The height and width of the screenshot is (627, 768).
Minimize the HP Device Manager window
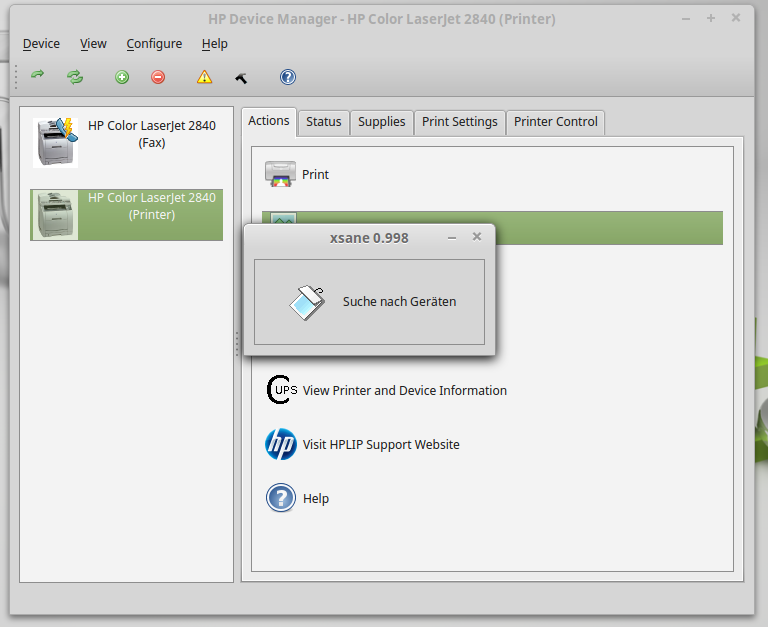coord(686,19)
